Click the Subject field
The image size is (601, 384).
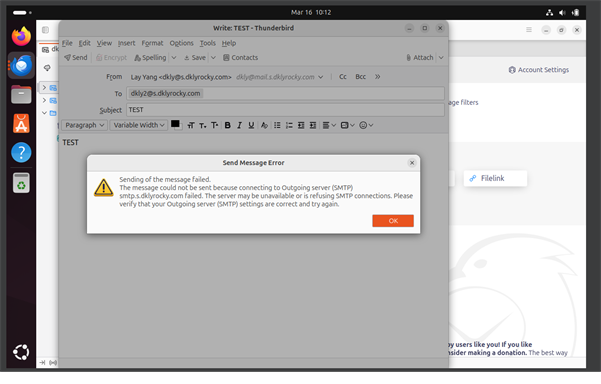[x=286, y=110]
